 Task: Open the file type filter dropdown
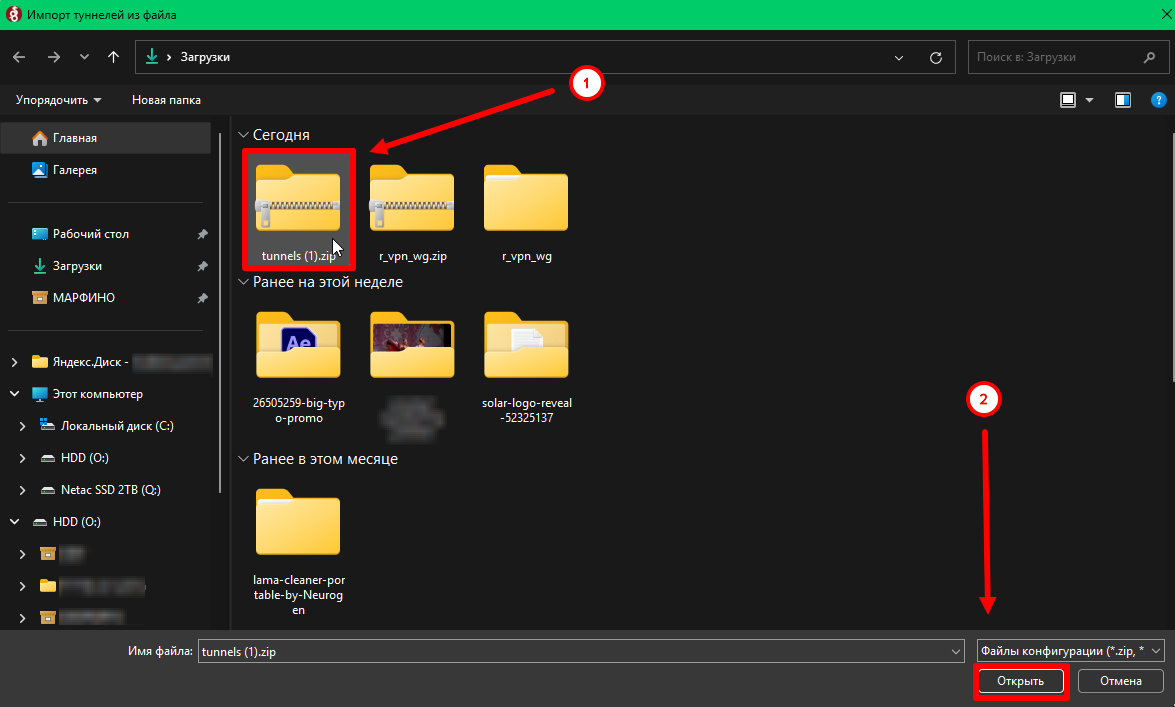[x=1070, y=651]
